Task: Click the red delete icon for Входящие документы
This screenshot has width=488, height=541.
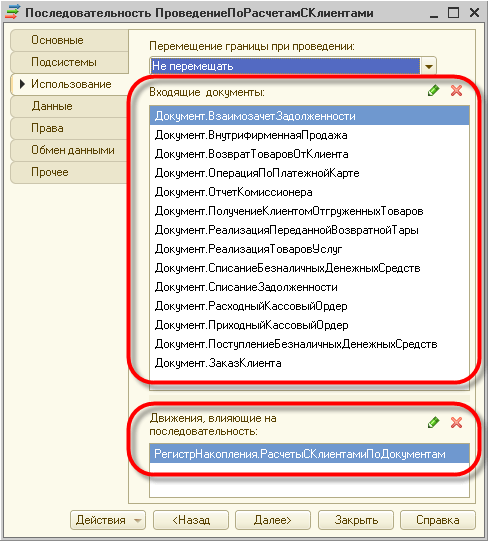Action: point(456,91)
